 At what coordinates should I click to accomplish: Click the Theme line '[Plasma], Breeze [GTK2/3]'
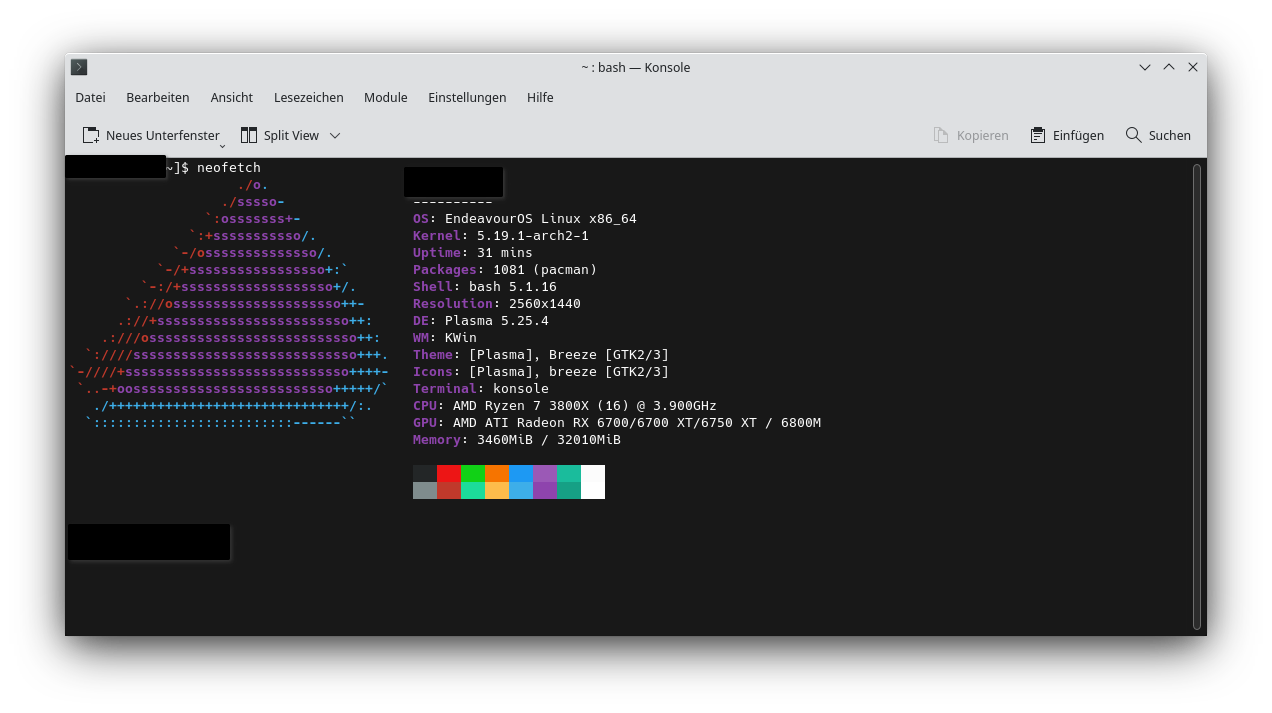point(569,354)
